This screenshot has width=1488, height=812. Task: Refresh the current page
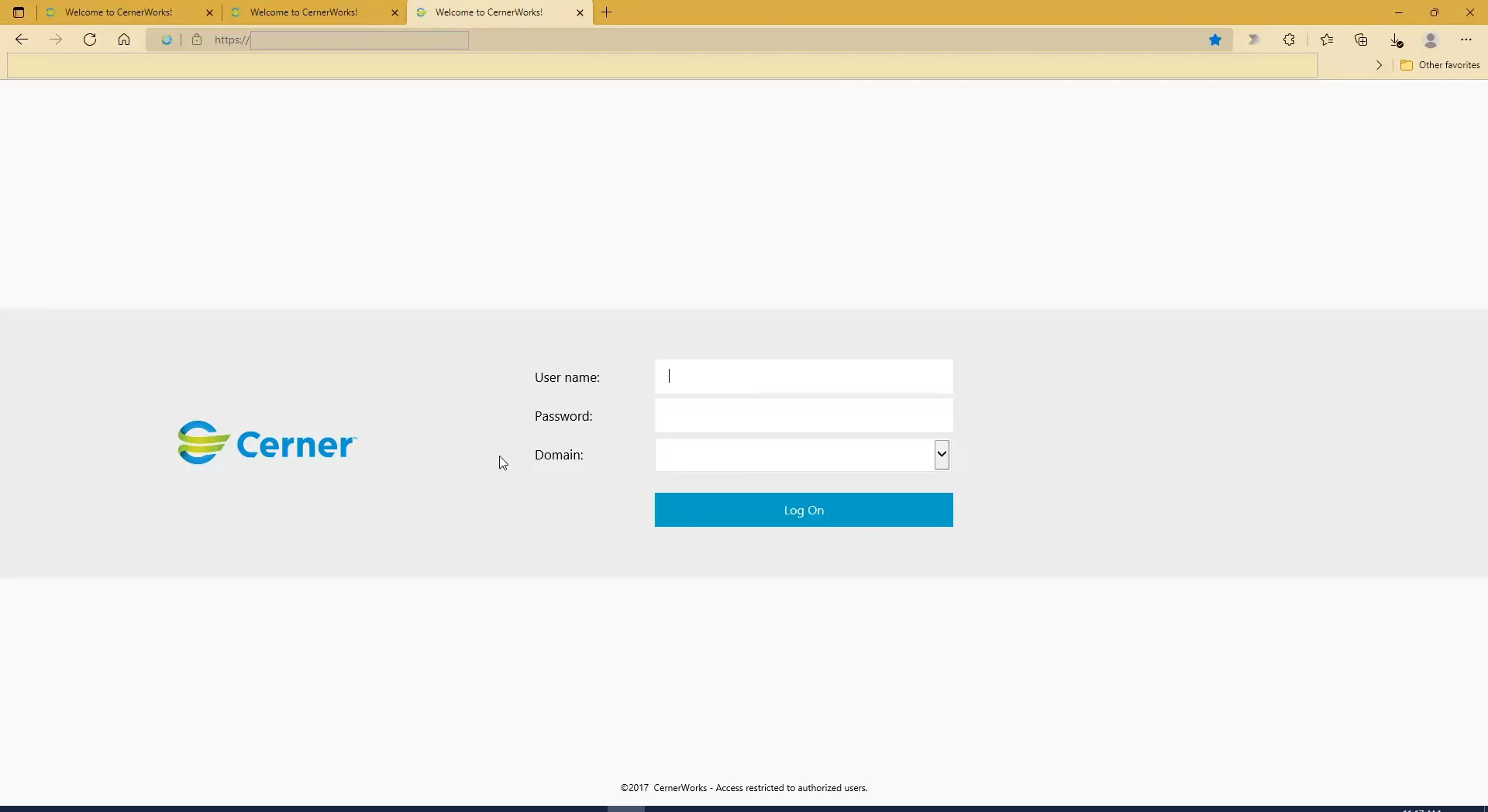tap(90, 40)
